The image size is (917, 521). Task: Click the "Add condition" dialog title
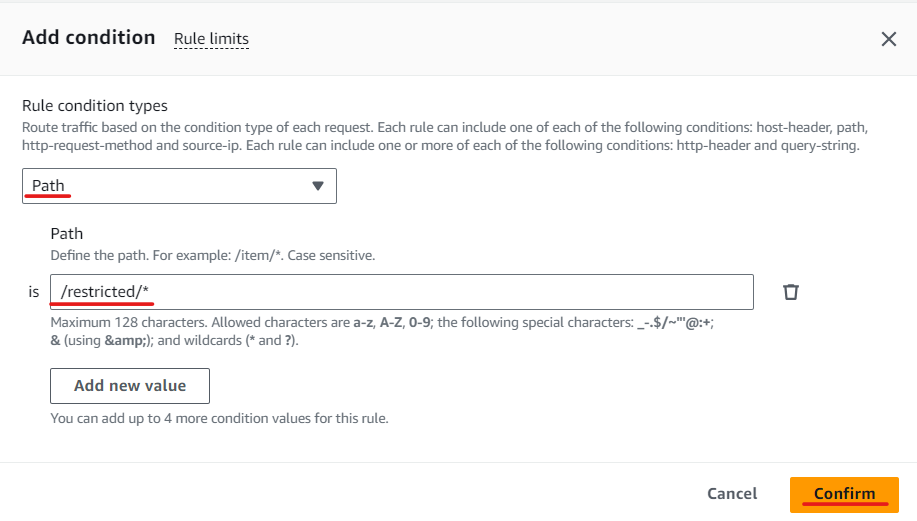click(88, 37)
